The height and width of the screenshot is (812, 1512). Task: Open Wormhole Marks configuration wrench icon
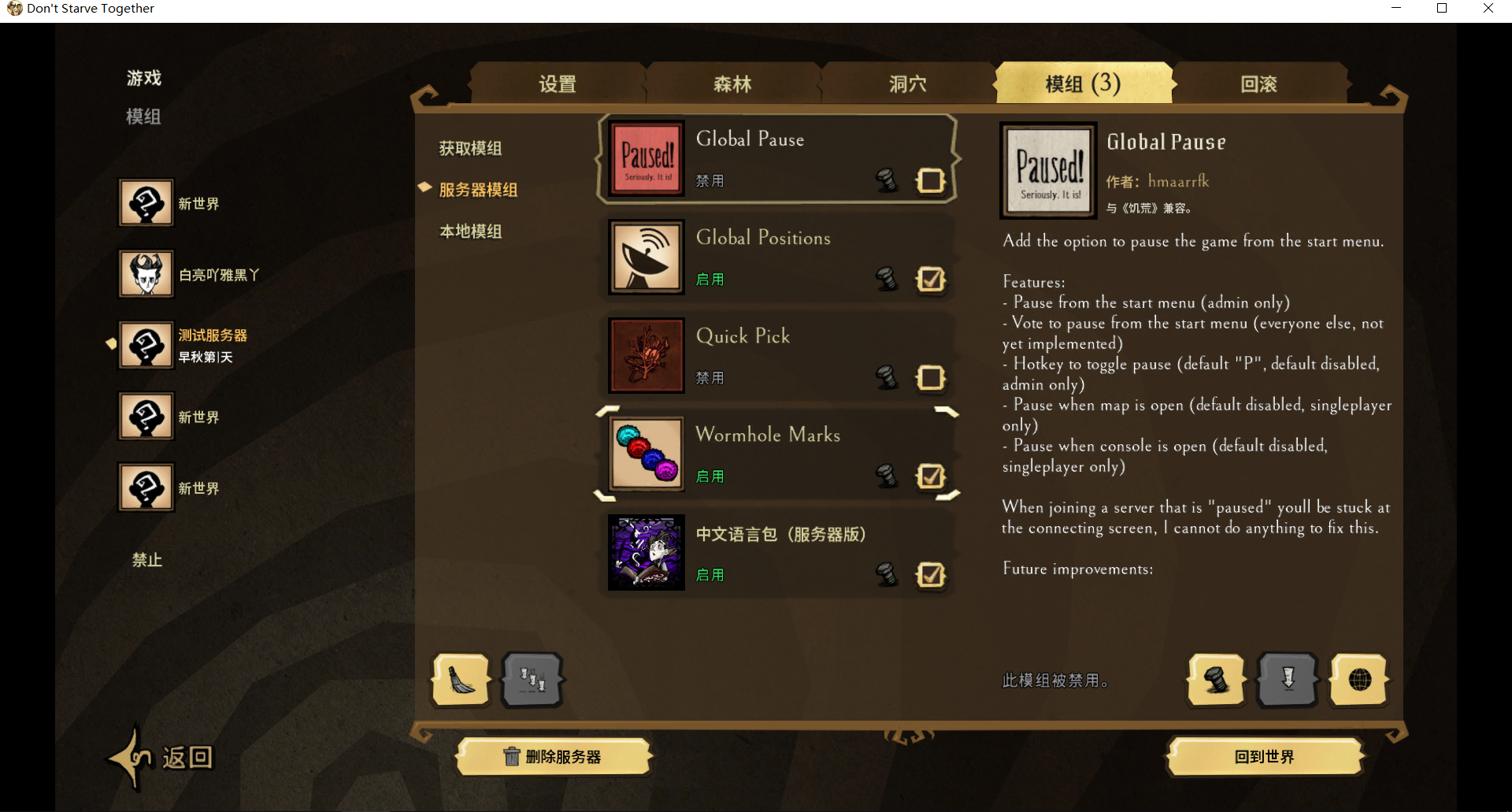pyautogui.click(x=887, y=476)
